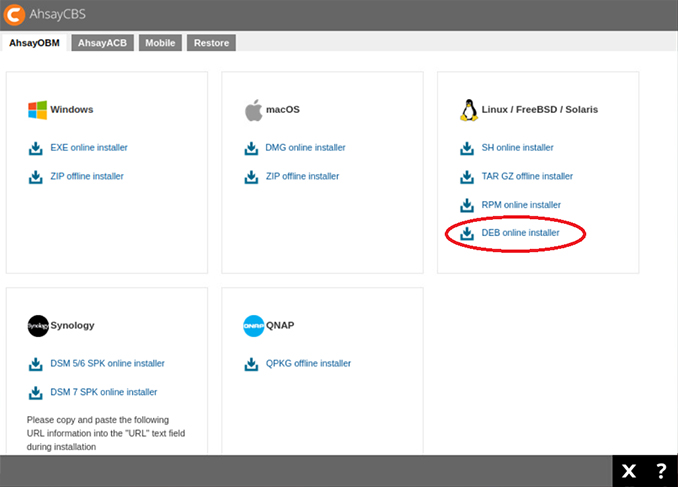Open the DSM 7 SPK online installer link
This screenshot has height=487, width=678.
(104, 392)
